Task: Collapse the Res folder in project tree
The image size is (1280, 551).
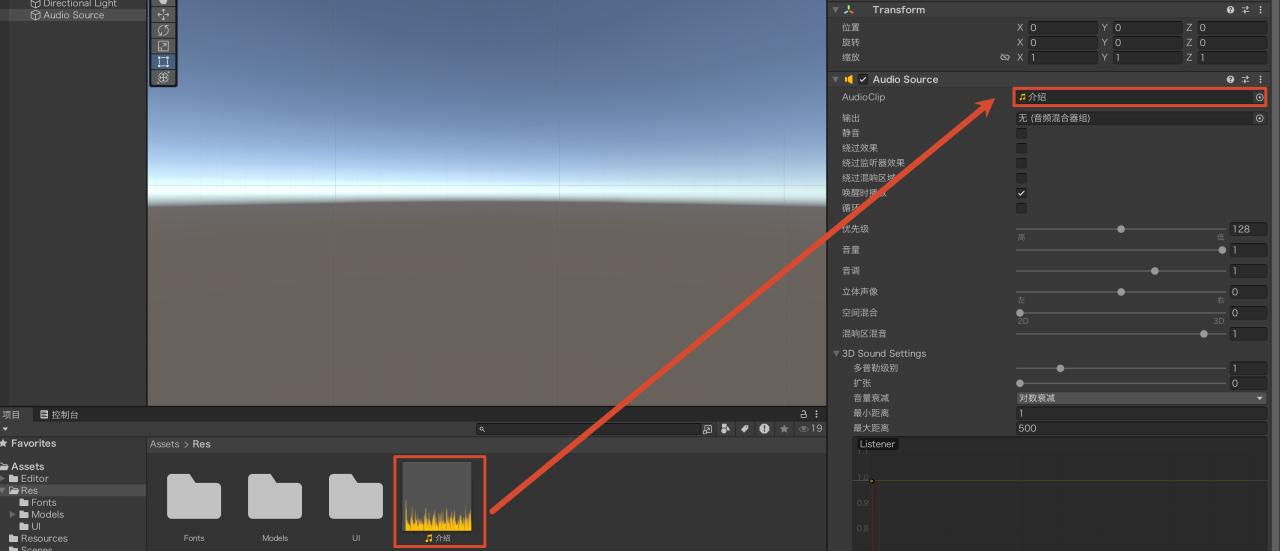Action: point(4,491)
